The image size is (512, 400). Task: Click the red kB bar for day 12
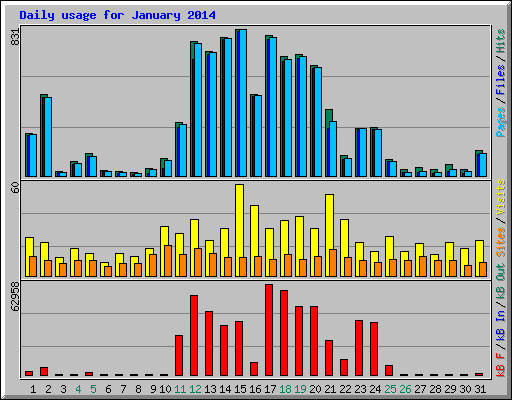pyautogui.click(x=194, y=336)
